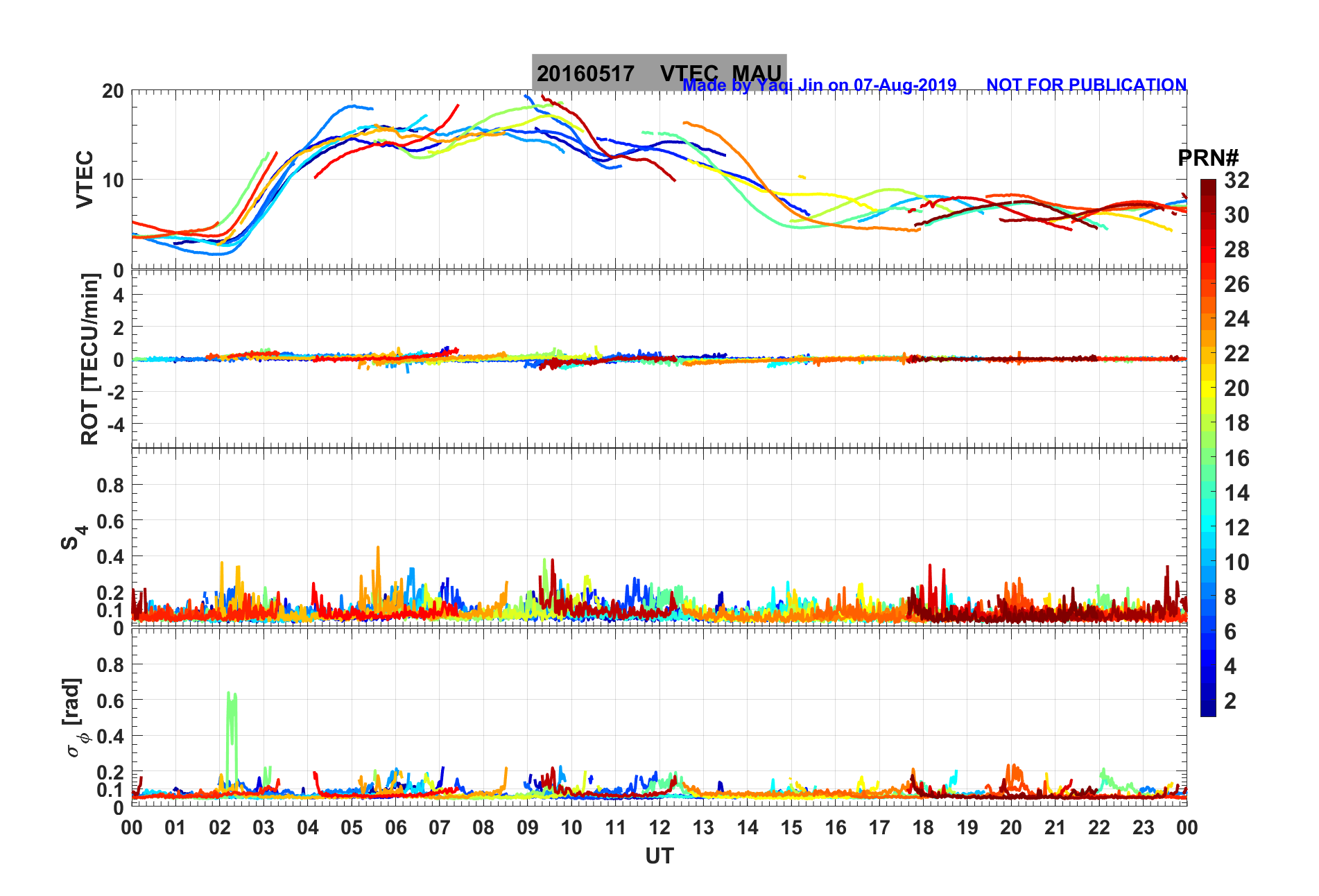Click colorbar tick label 10

tap(1236, 562)
